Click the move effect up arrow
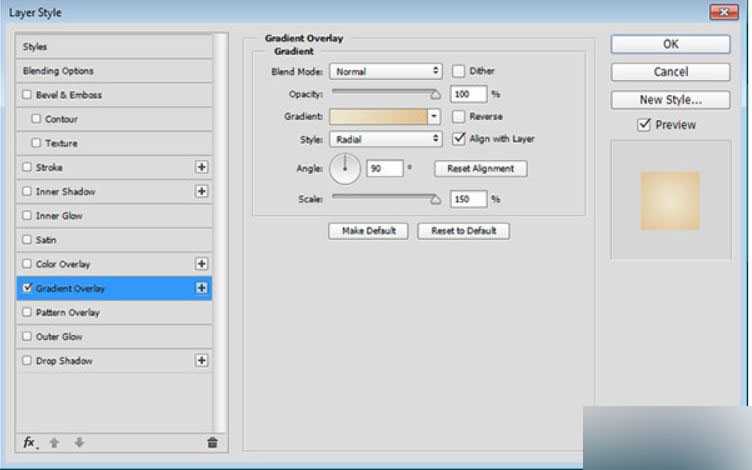Screen dimensions: 752x470 pos(54,443)
